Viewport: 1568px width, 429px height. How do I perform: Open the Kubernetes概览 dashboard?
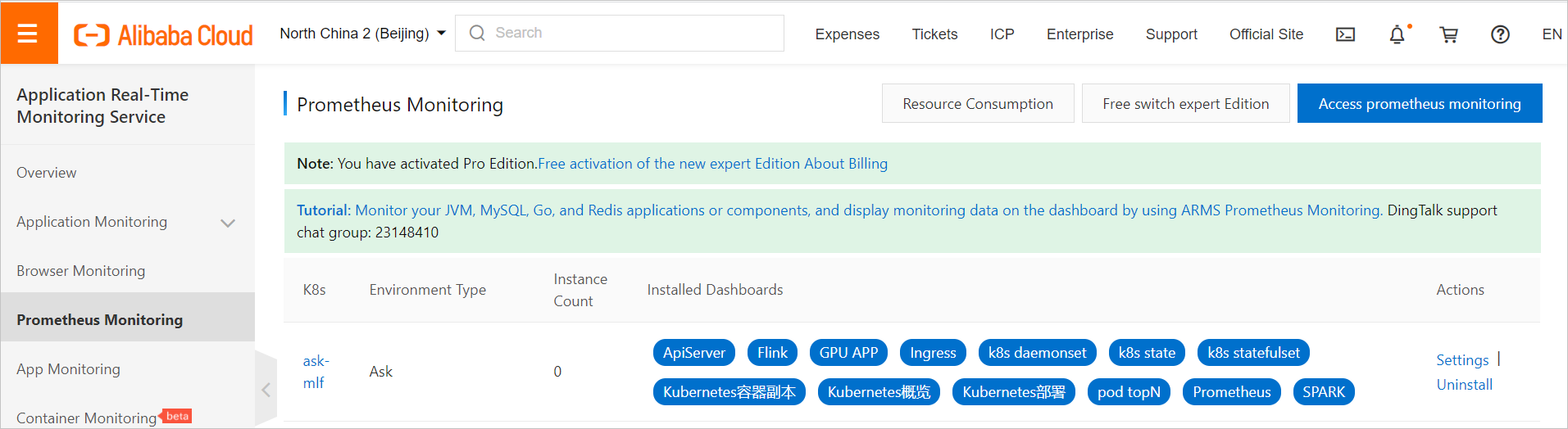(879, 392)
